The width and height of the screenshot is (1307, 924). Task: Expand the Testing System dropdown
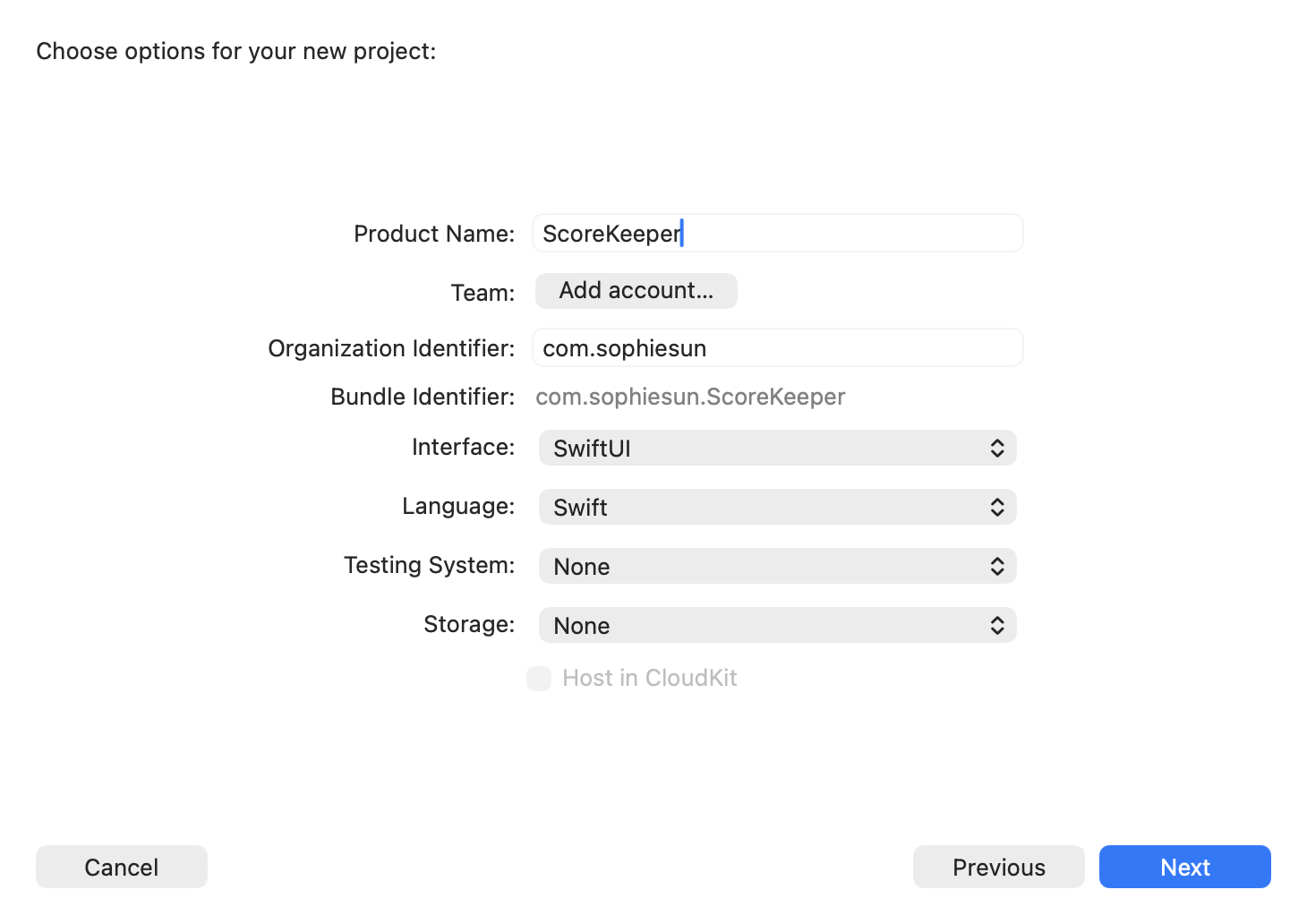click(777, 566)
